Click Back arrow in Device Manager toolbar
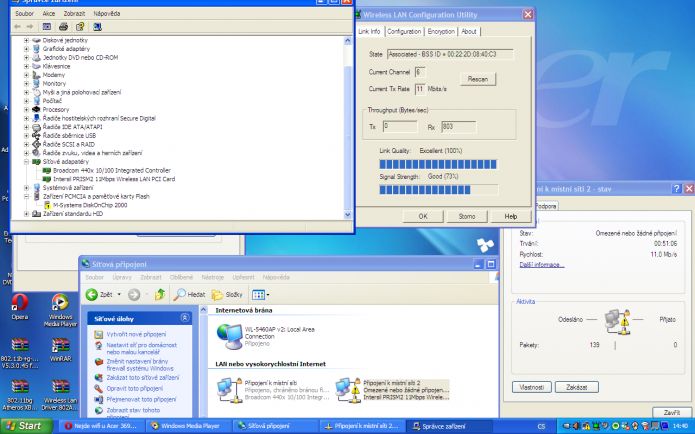Image resolution: width=695 pixels, height=434 pixels. coord(17,27)
